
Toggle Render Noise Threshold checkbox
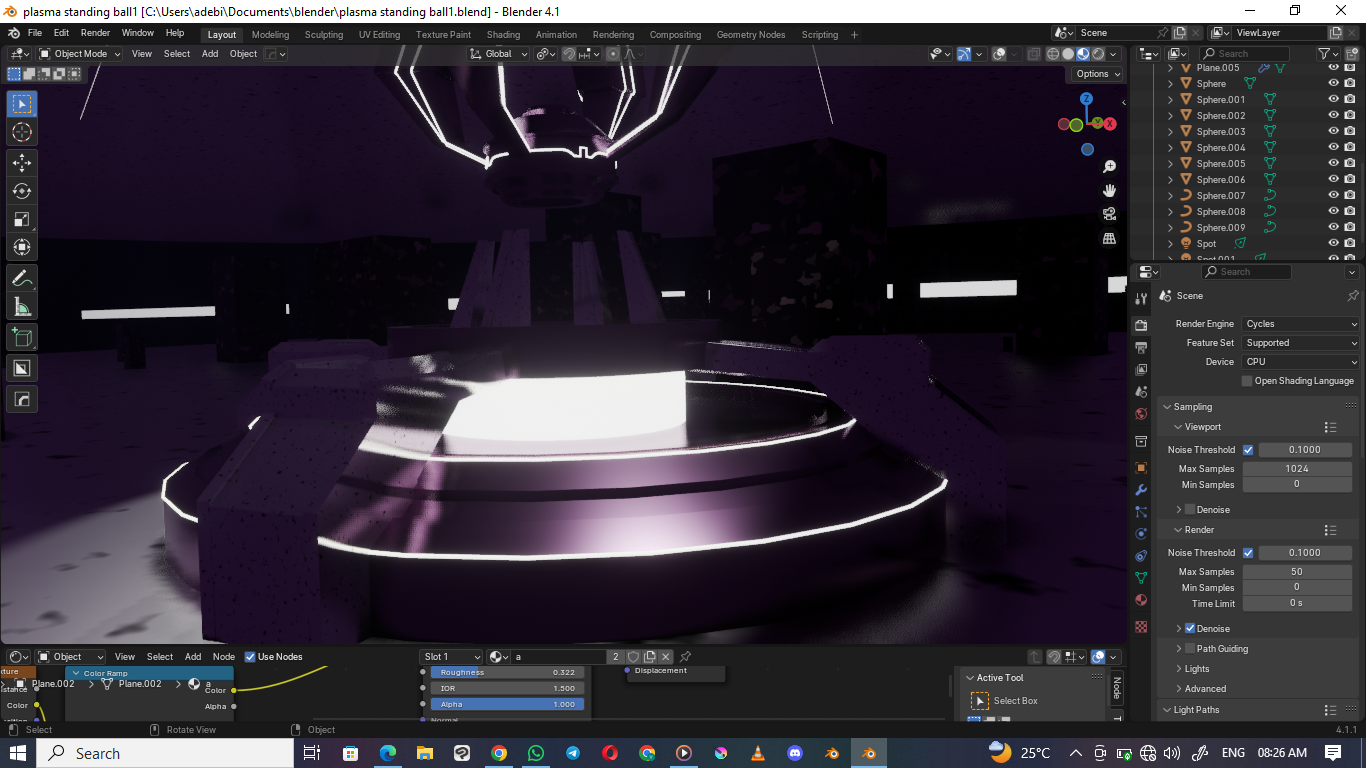1248,553
